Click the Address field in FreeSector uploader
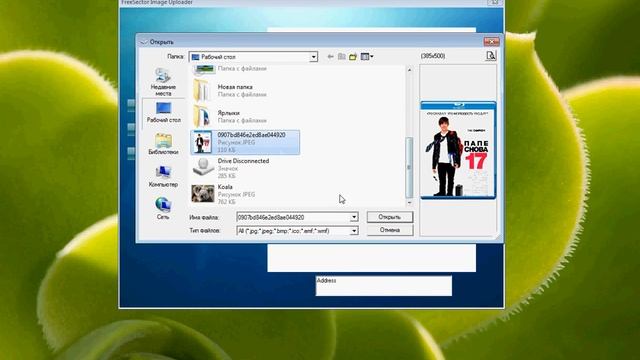640x360 pixels. point(384,286)
